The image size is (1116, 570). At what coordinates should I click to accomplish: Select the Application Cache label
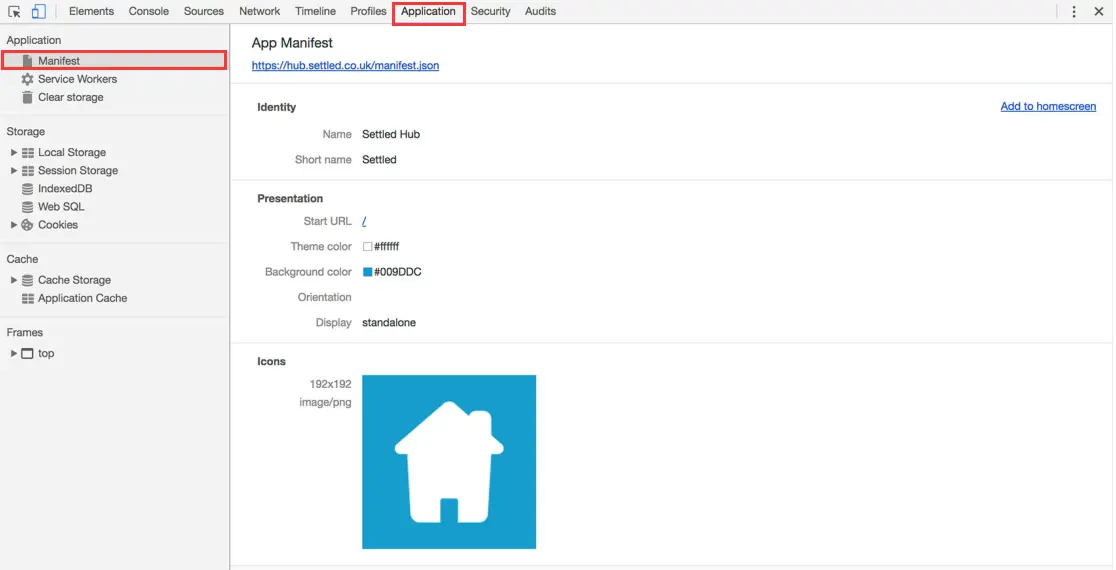[83, 298]
